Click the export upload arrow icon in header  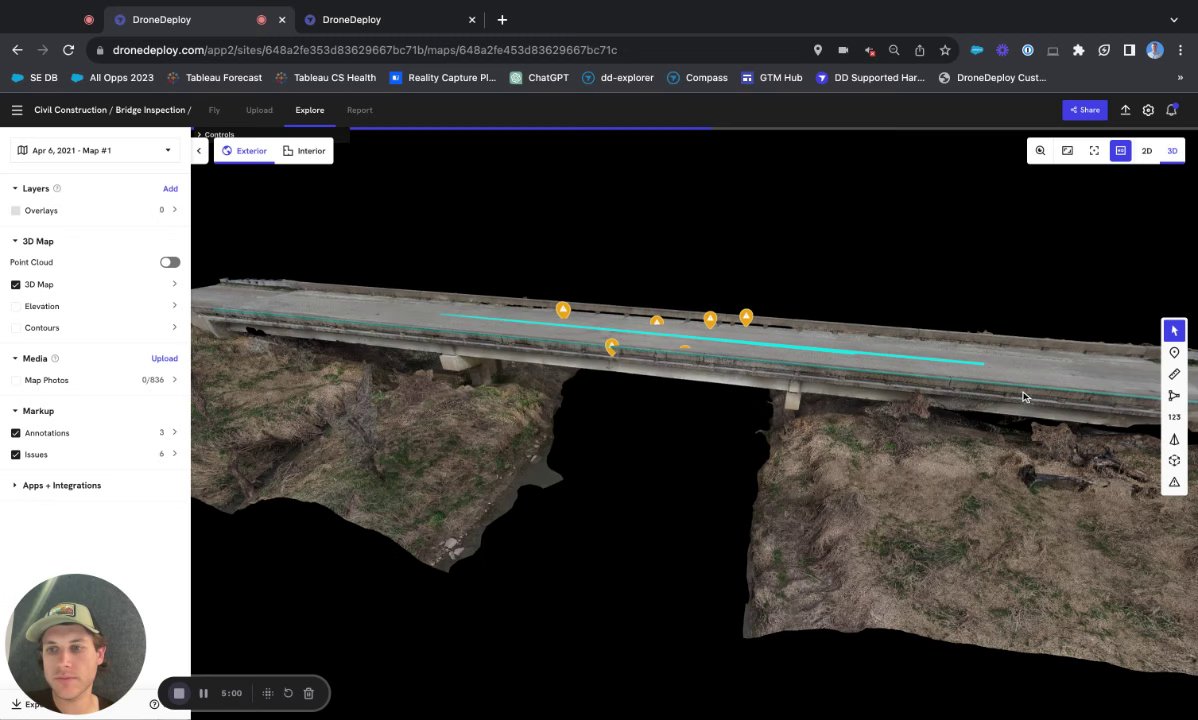coord(1125,110)
